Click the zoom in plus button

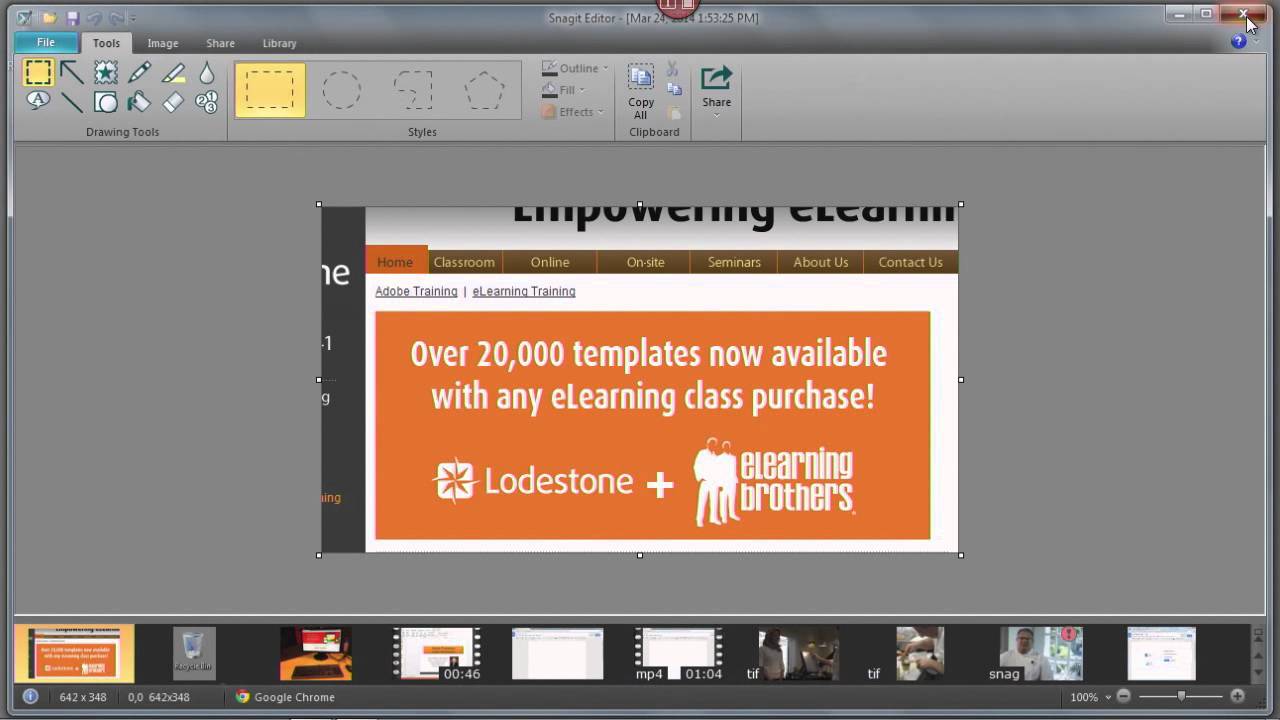(x=1237, y=696)
